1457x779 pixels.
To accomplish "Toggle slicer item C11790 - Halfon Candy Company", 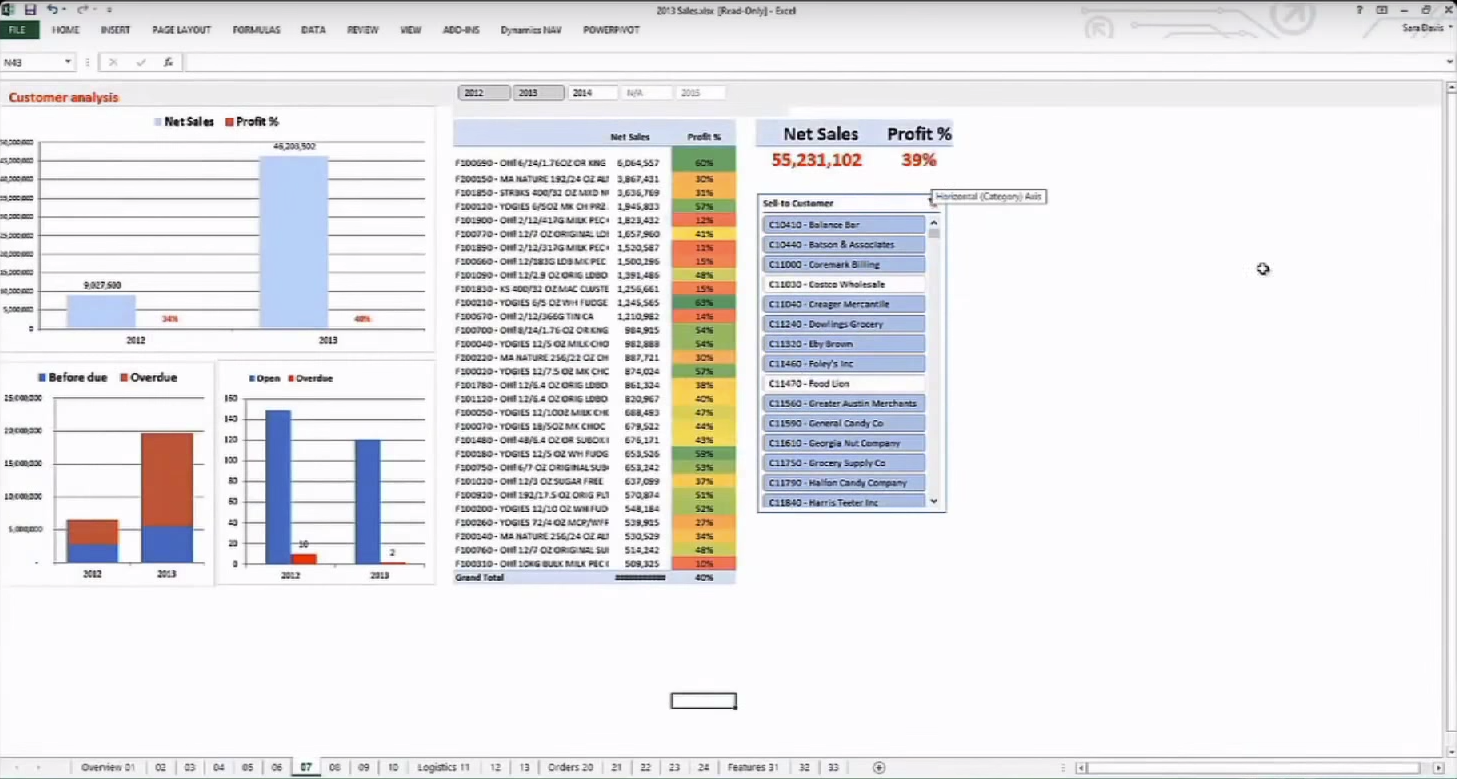I will point(844,483).
